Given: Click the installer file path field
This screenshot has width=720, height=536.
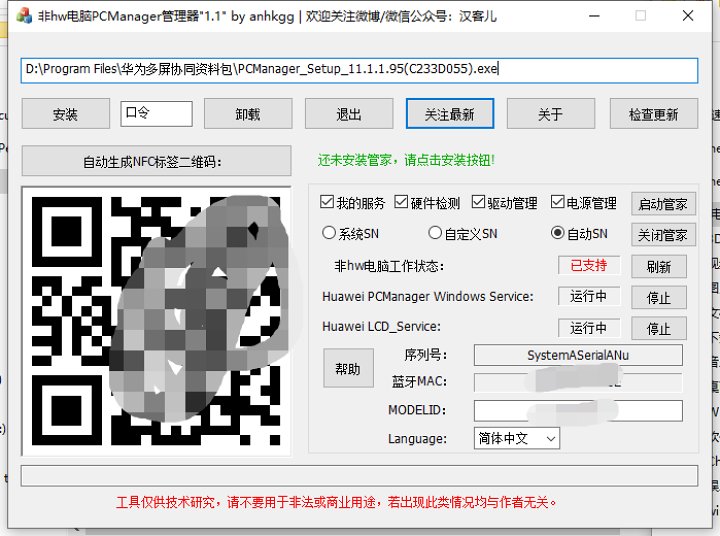Looking at the screenshot, I should [x=359, y=70].
